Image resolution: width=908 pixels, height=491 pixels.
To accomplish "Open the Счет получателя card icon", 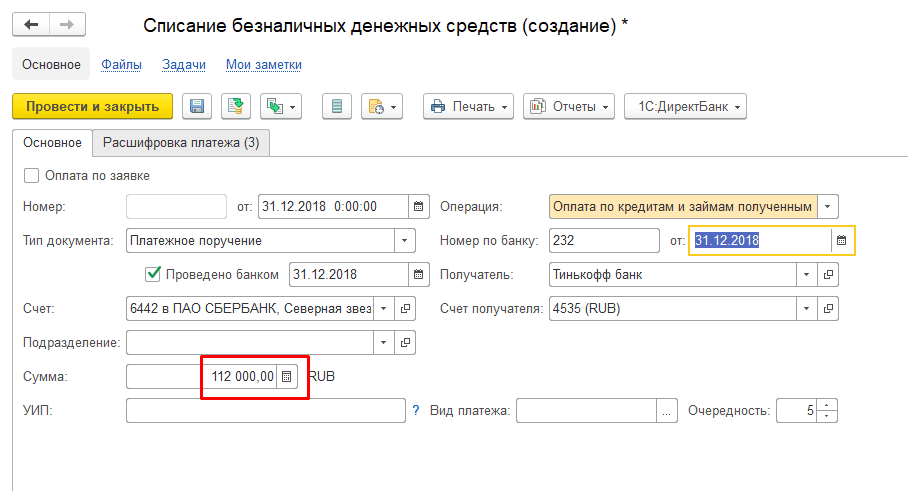I will [x=828, y=309].
